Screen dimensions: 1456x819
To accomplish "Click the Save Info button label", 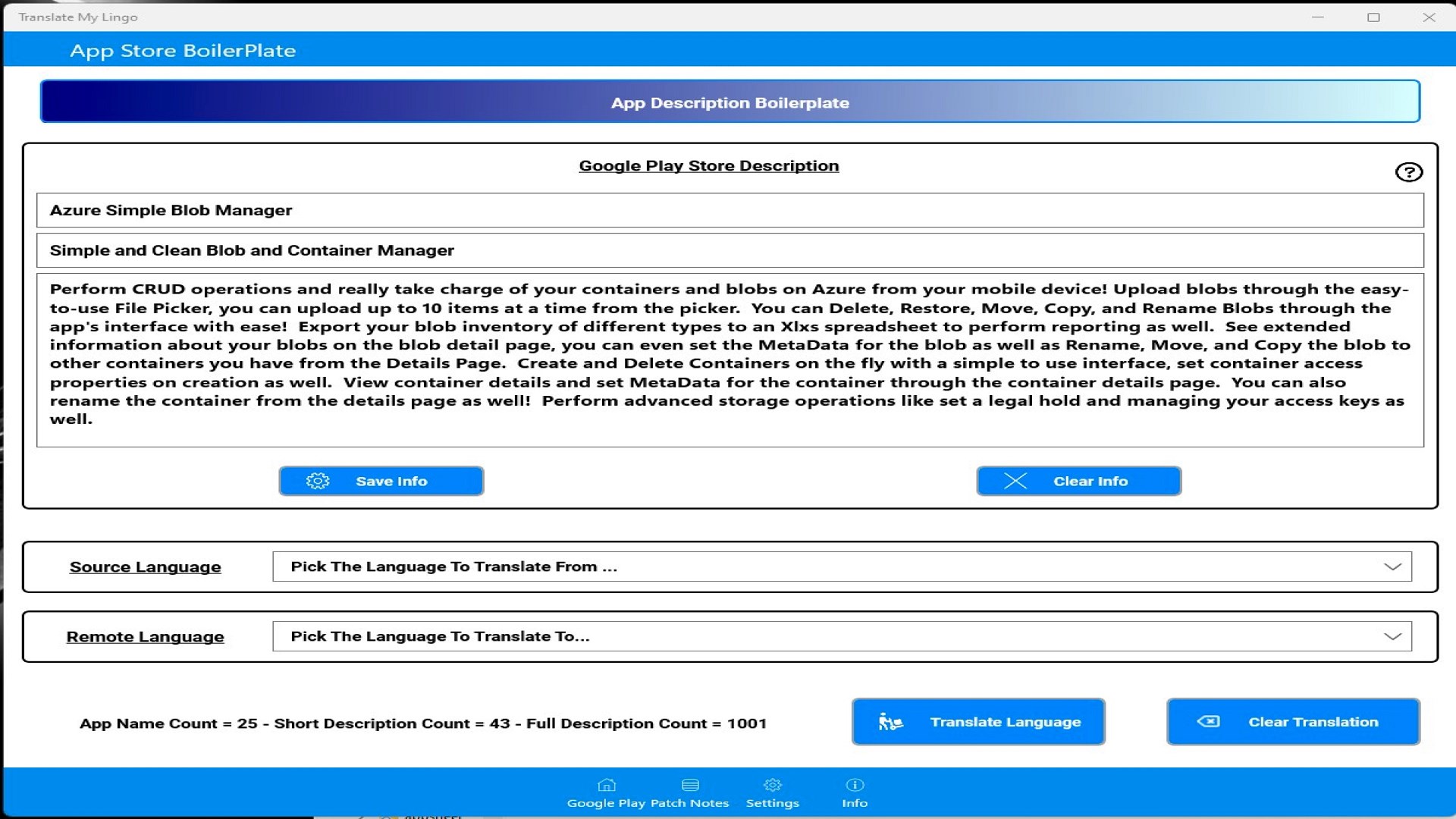I will click(391, 481).
